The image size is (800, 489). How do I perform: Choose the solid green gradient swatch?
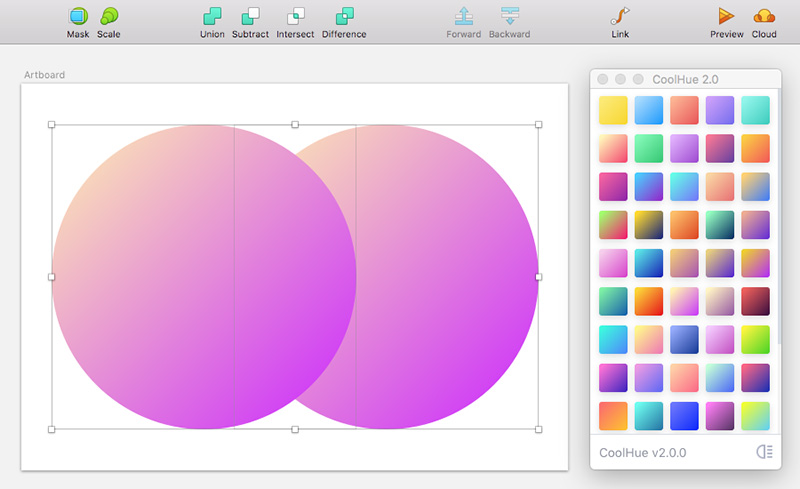click(x=648, y=149)
